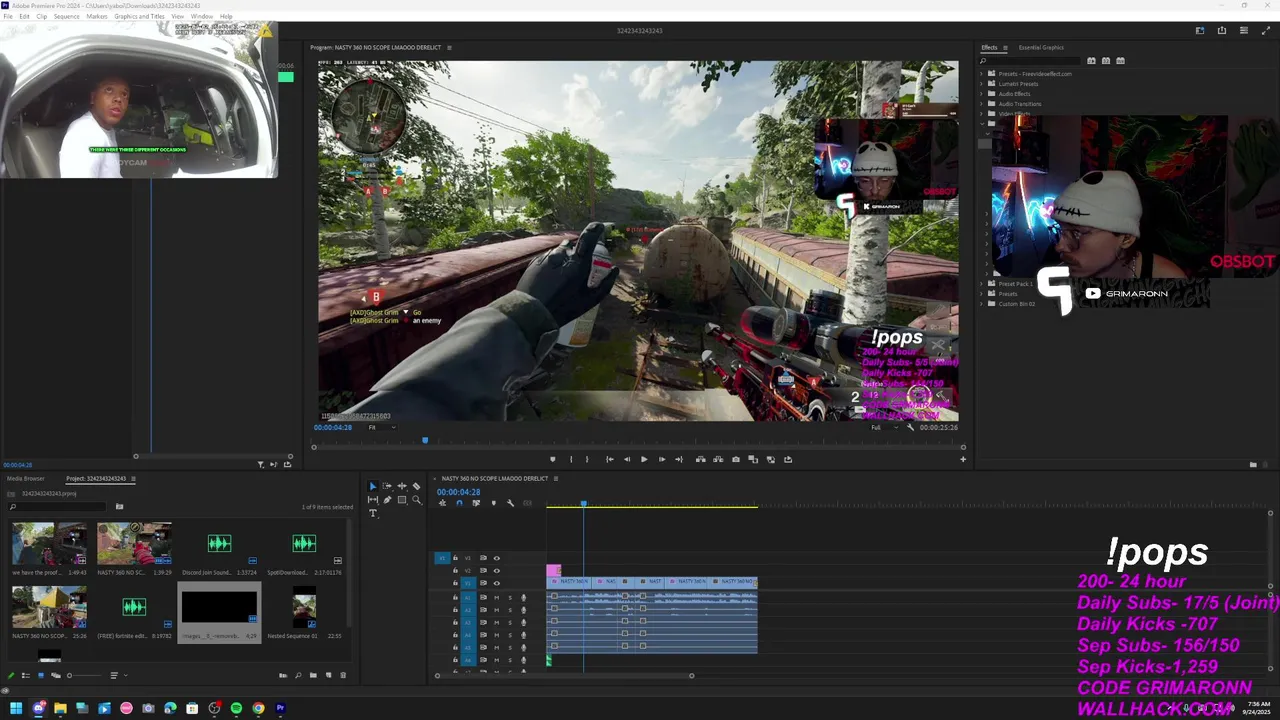Enable voice-over record on A3
The width and height of the screenshot is (1280, 720).
(x=523, y=622)
